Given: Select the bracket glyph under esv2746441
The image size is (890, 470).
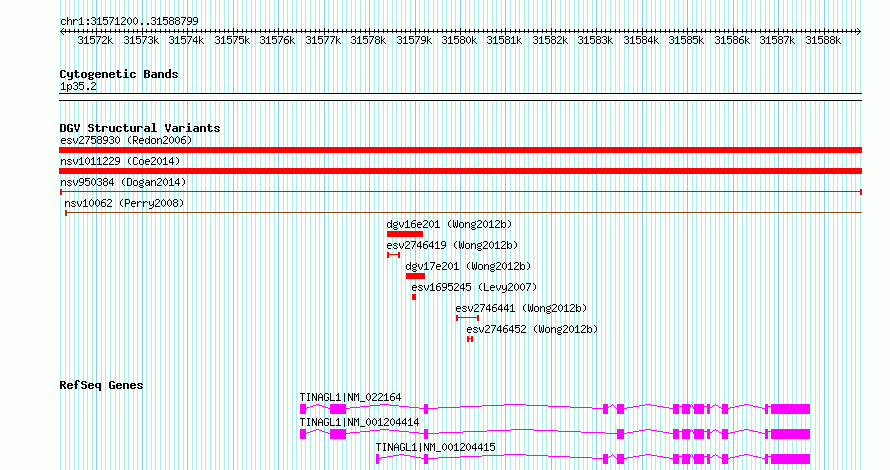Looking at the screenshot, I should tap(467, 318).
